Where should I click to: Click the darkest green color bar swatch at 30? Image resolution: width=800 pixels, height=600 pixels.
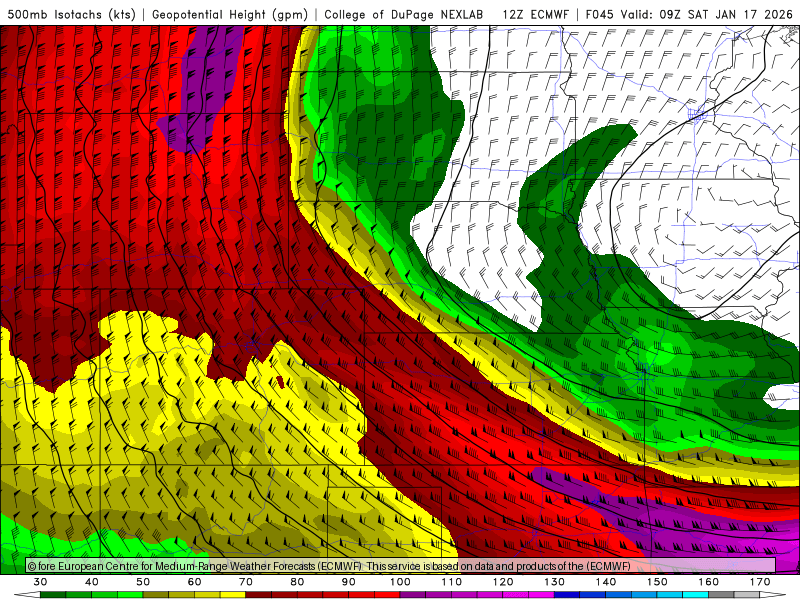coord(53,595)
